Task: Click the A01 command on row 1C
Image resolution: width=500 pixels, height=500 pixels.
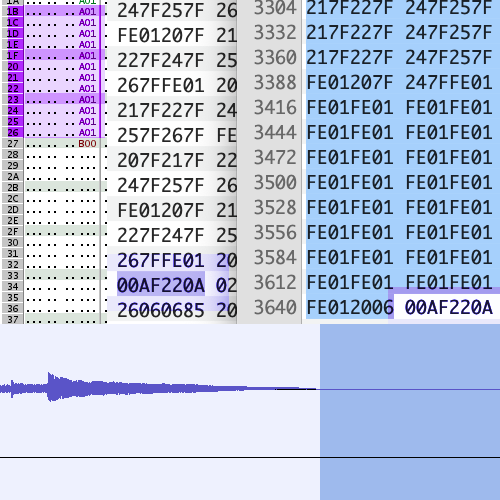Action: tap(87, 23)
